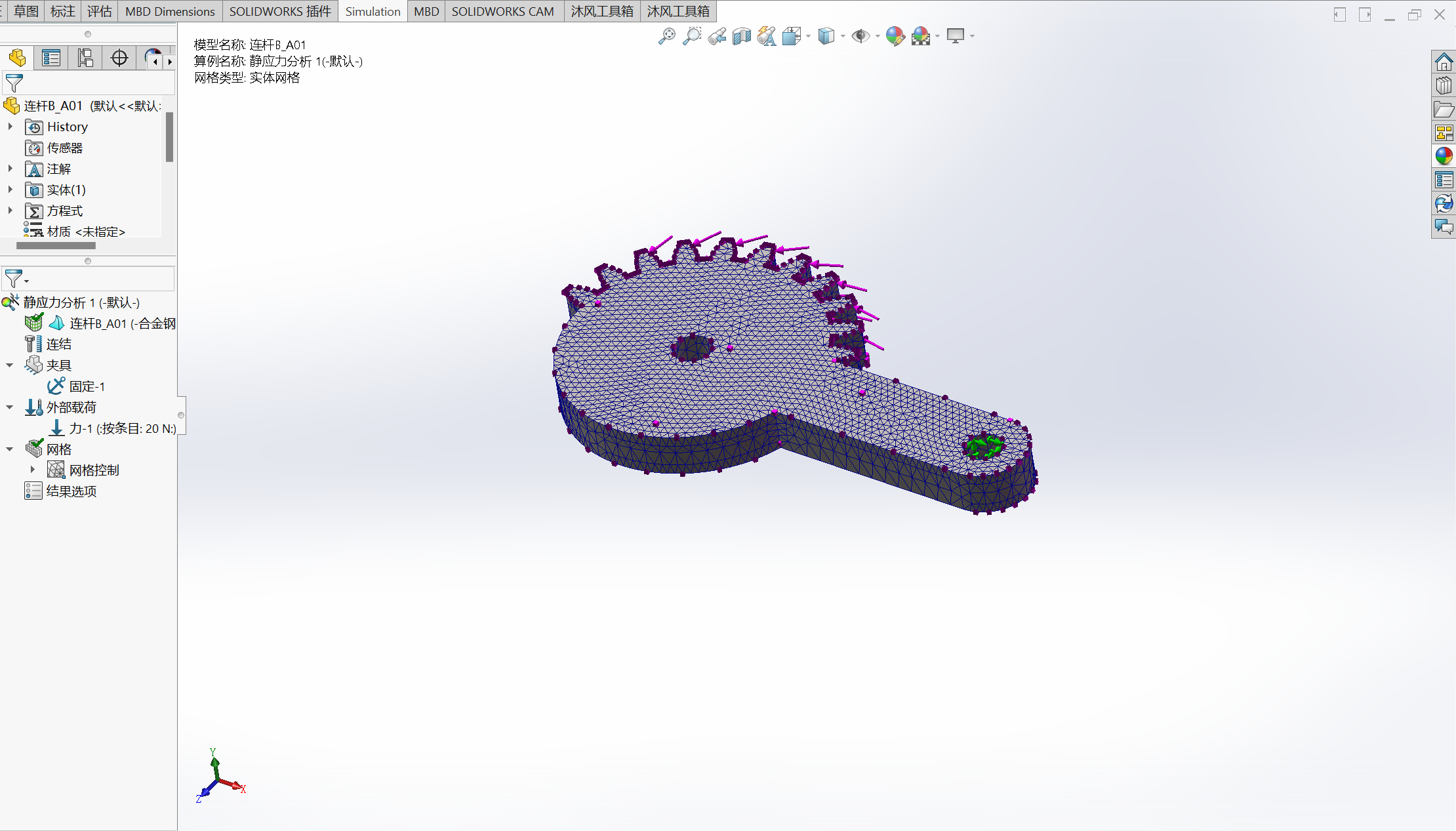
Task: Click the Edit Appearance color ball icon
Action: [x=895, y=36]
